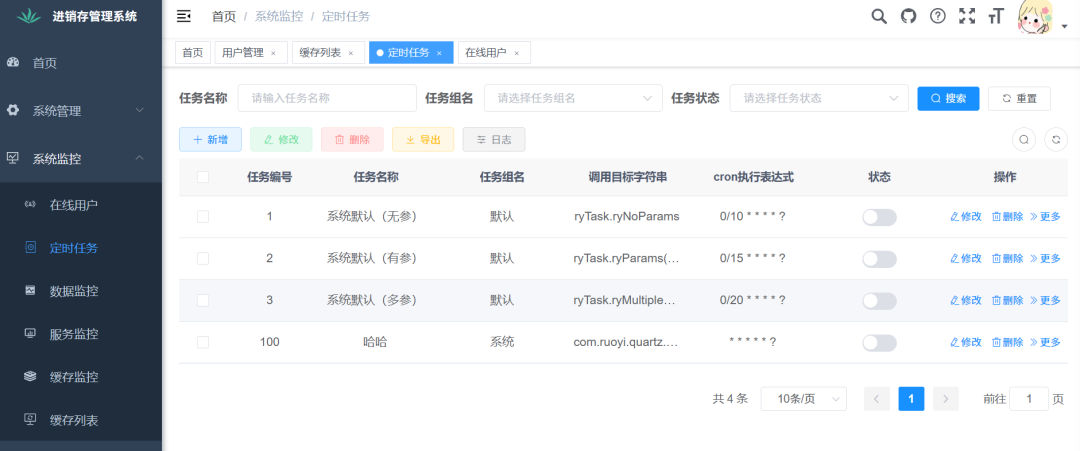The width and height of the screenshot is (1080, 451).
Task: Open 更多 menu for task 系统默认（无参）
Action: pos(1045,217)
